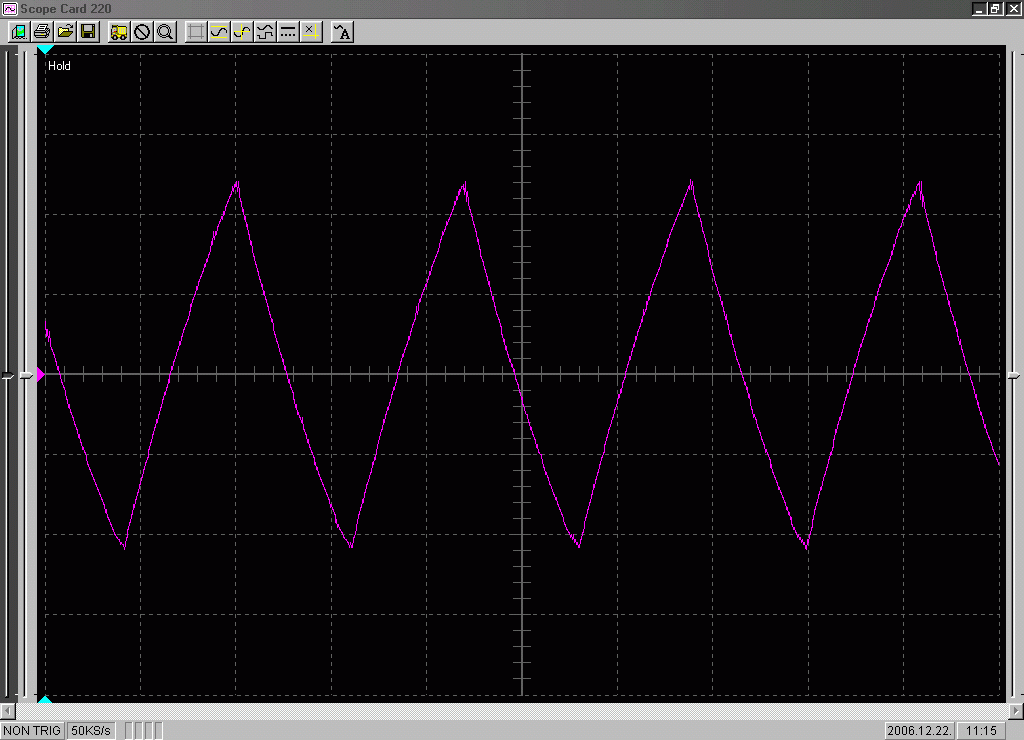Click the cyan marker at graph bottom

[x=44, y=700]
